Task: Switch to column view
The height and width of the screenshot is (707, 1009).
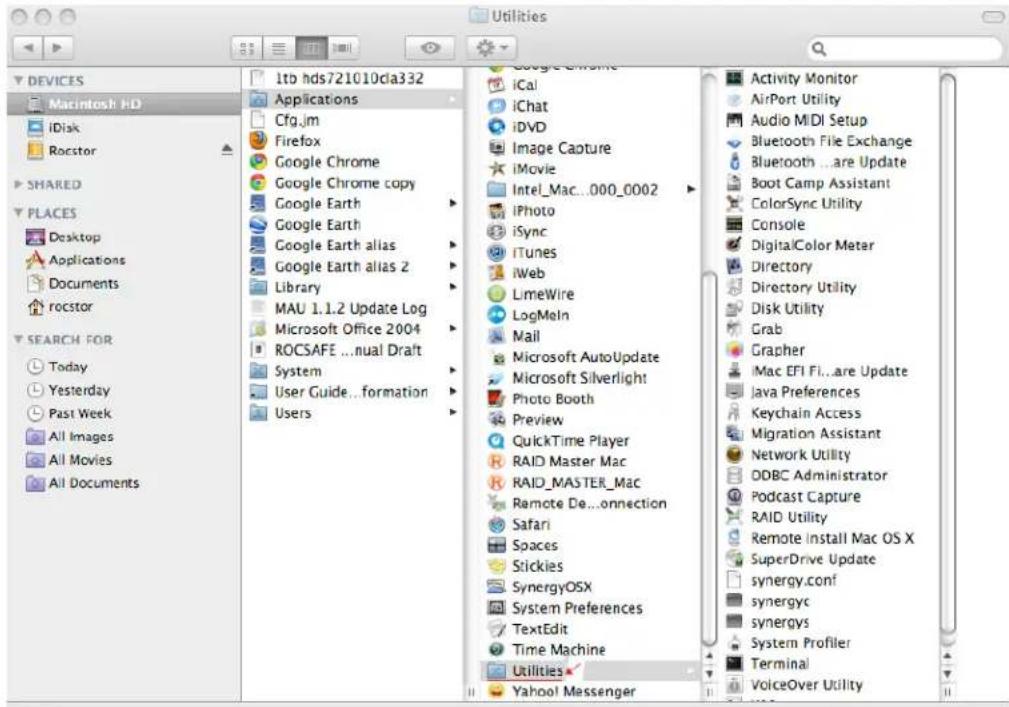Action: click(311, 48)
